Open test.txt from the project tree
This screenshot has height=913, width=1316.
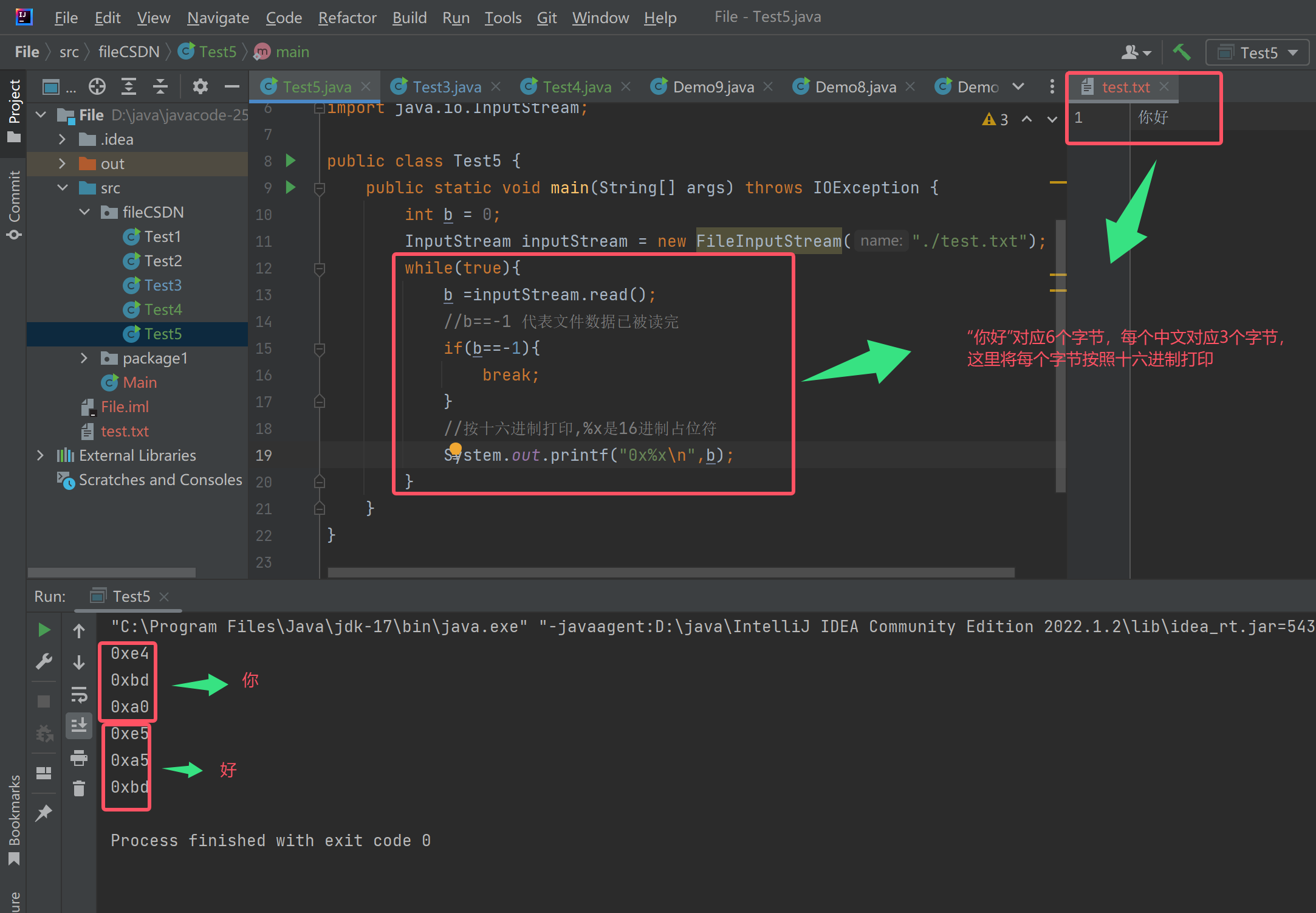(124, 431)
